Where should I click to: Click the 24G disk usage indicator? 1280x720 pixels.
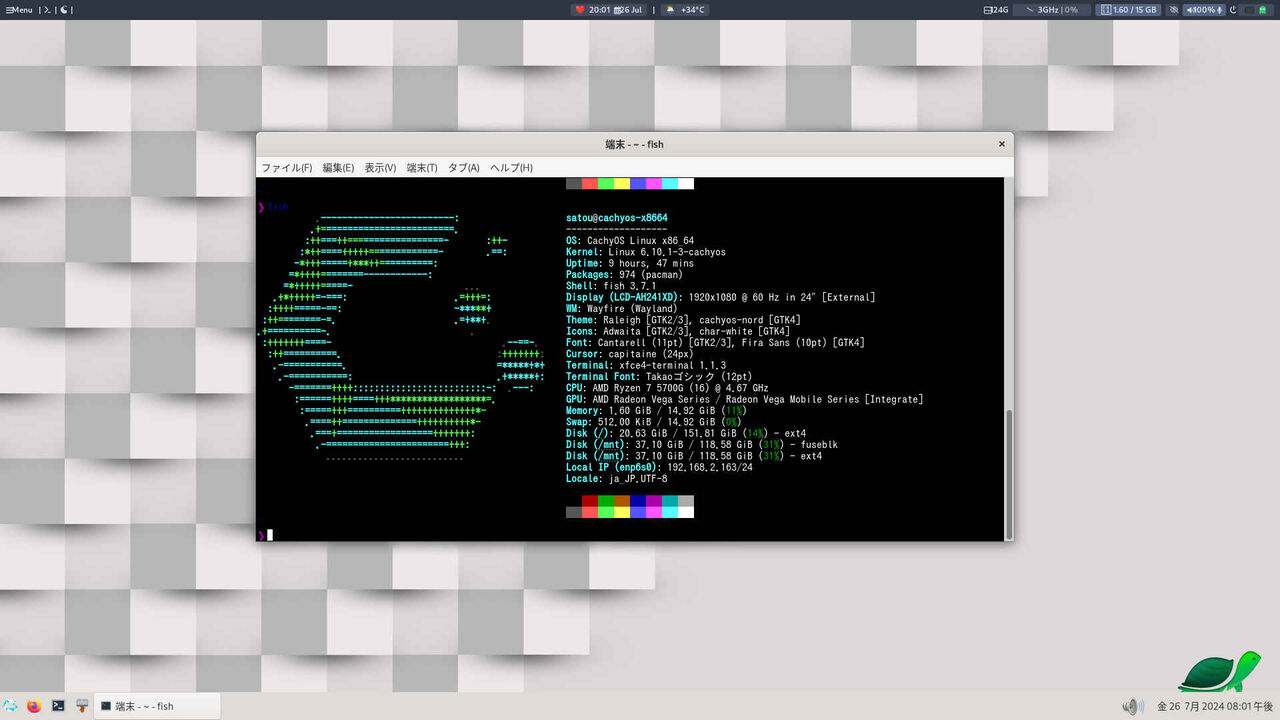[x=996, y=10]
